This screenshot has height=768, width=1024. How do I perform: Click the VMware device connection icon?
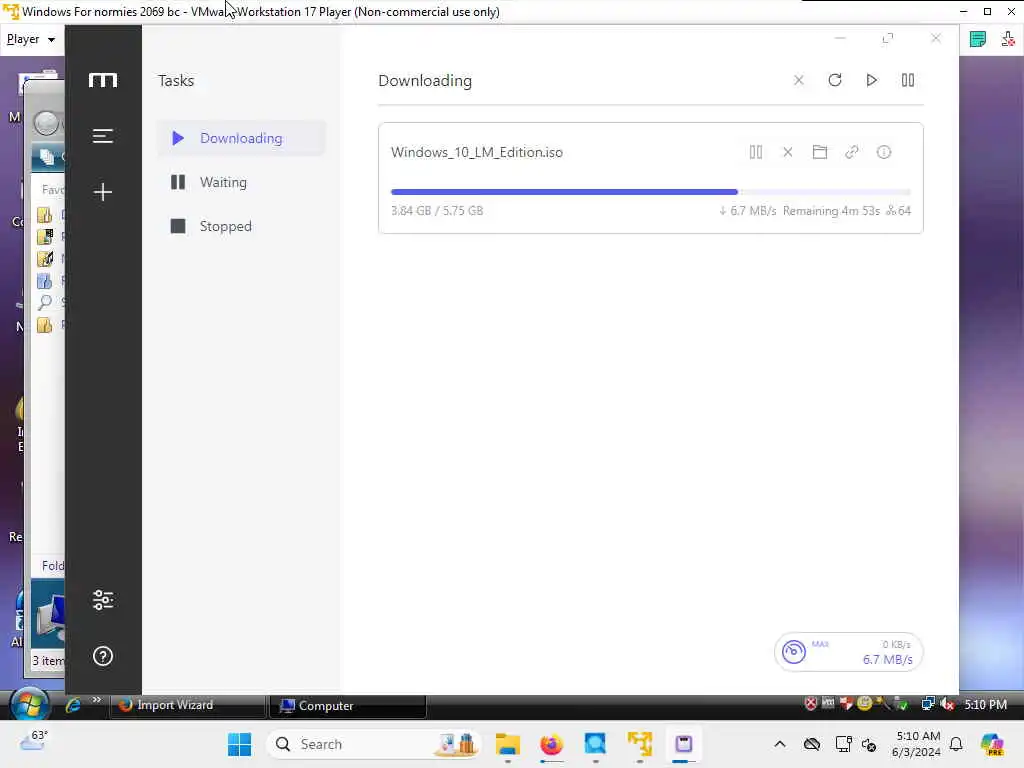pyautogui.click(x=1008, y=39)
